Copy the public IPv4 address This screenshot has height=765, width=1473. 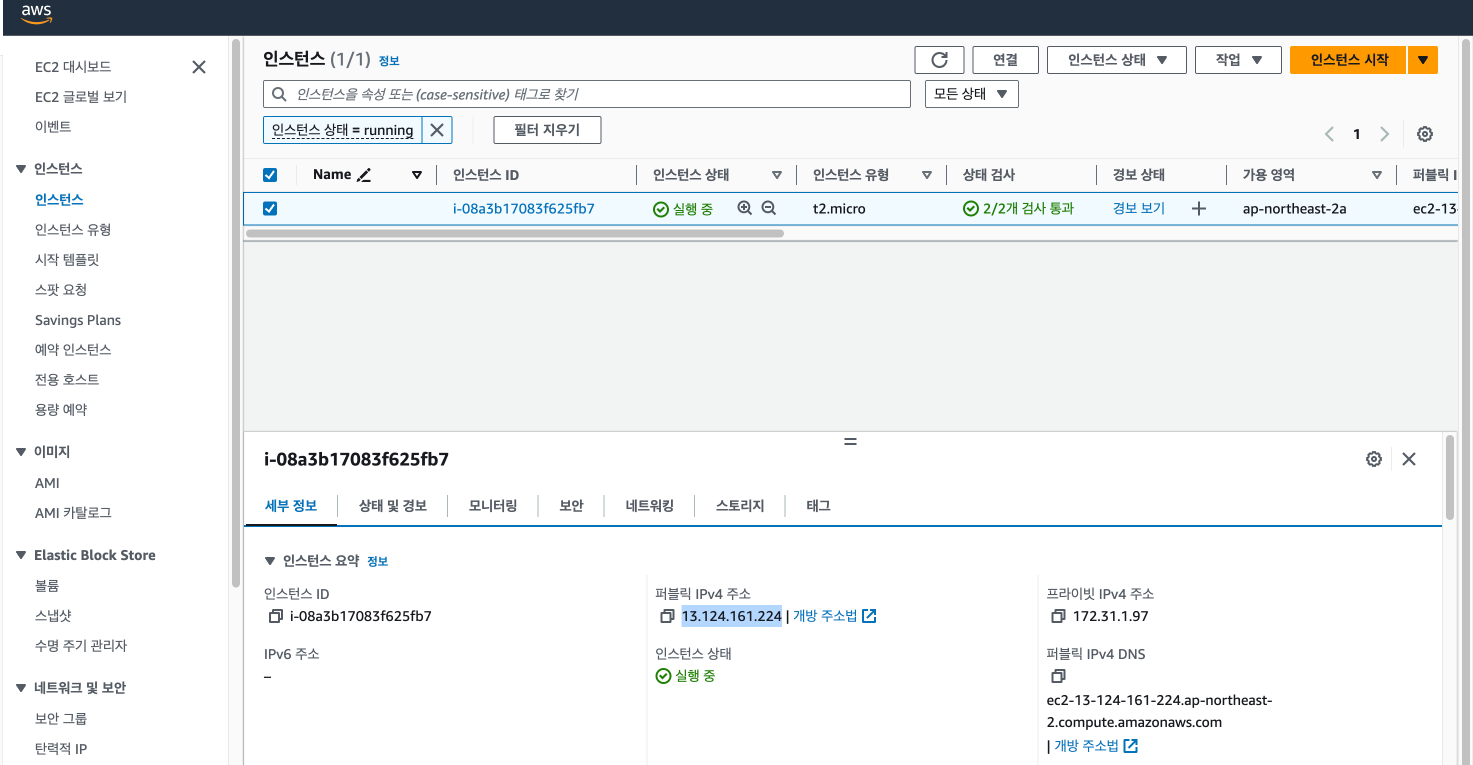point(667,617)
